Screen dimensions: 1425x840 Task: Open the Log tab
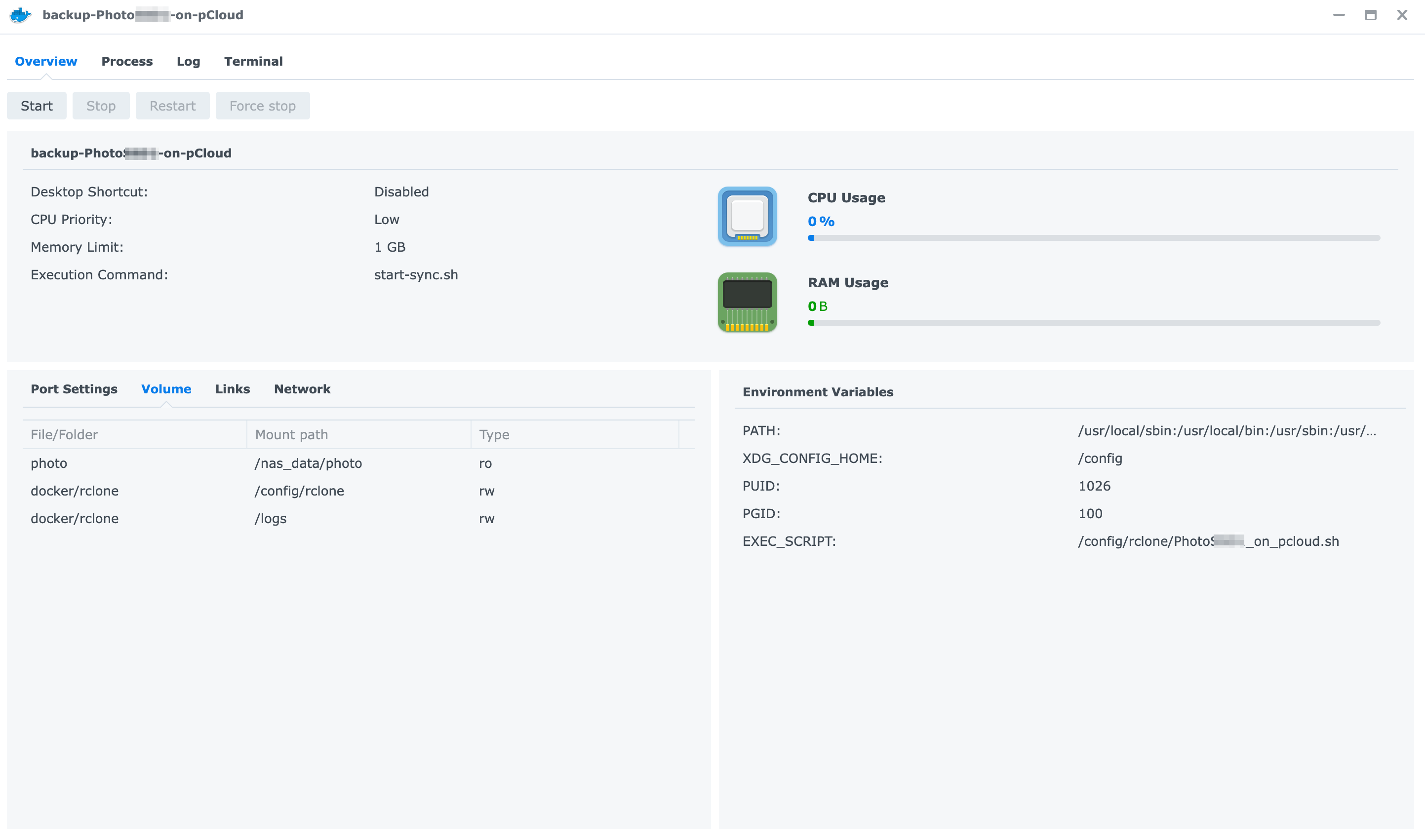(x=188, y=61)
